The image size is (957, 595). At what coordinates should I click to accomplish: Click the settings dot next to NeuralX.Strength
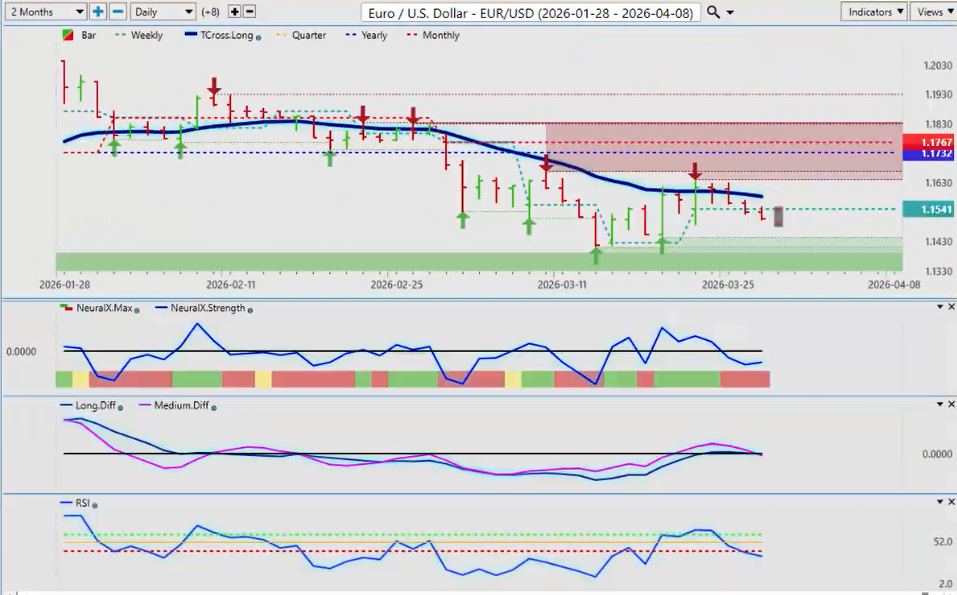tap(249, 309)
